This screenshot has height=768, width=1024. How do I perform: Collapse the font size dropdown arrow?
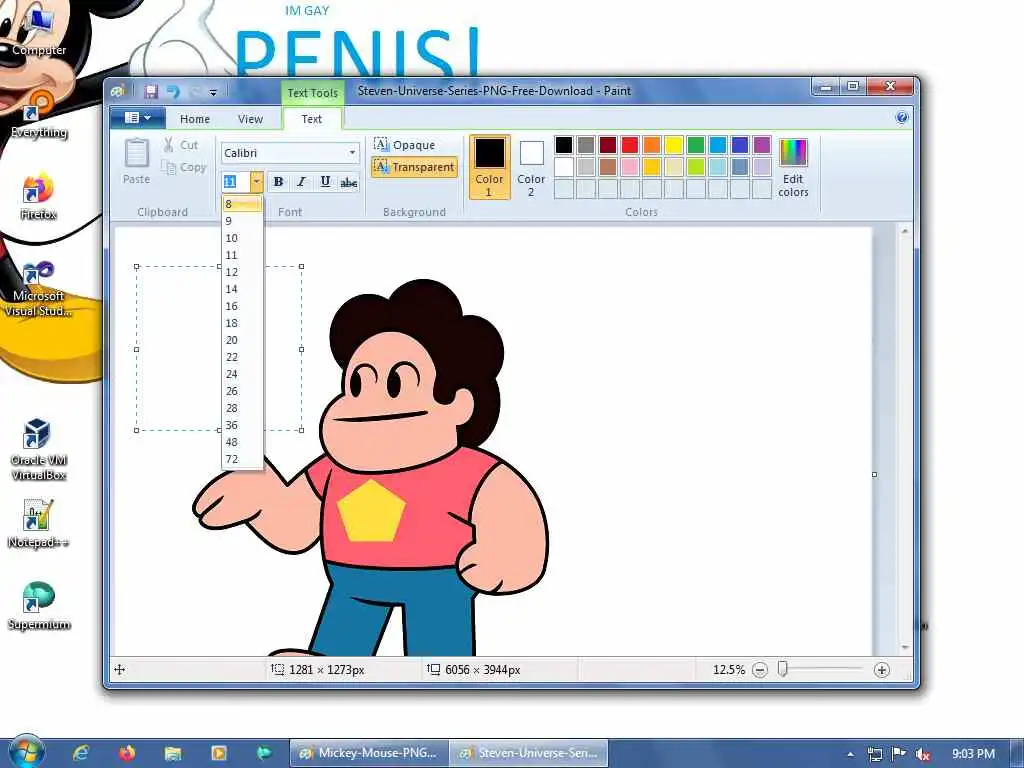pos(257,182)
